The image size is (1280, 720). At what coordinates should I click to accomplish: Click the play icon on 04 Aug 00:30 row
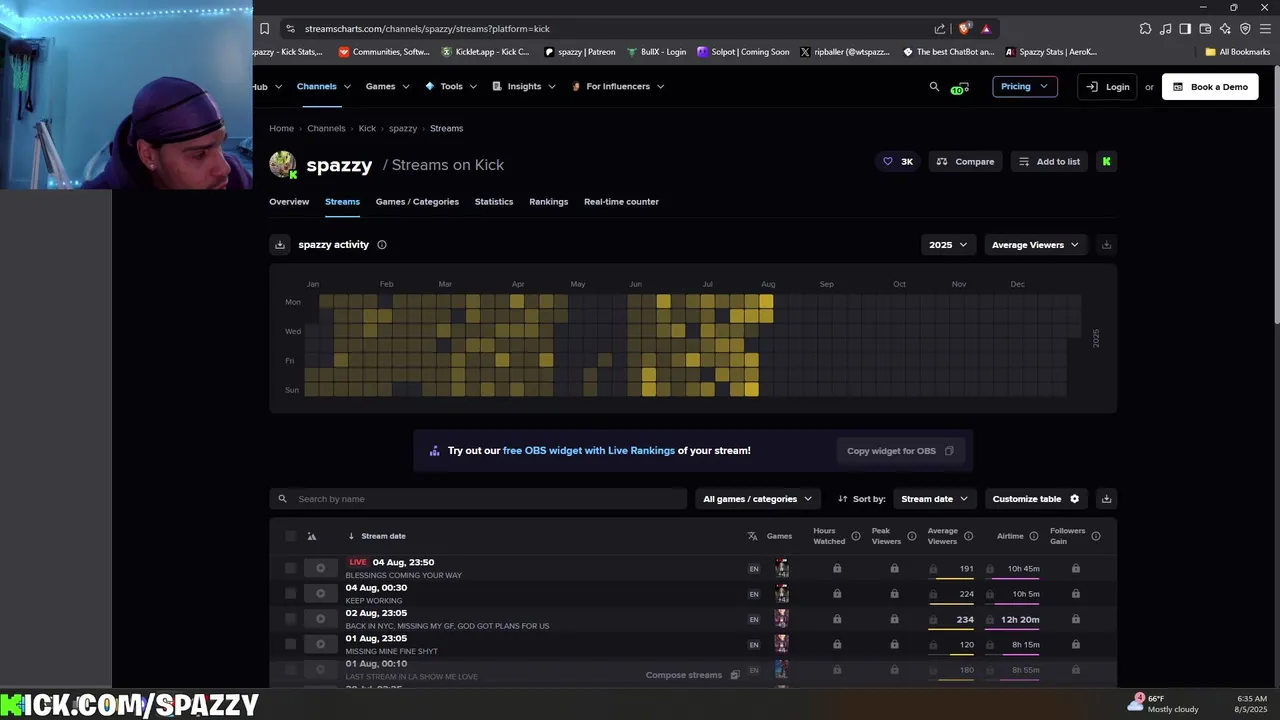pyautogui.click(x=320, y=594)
